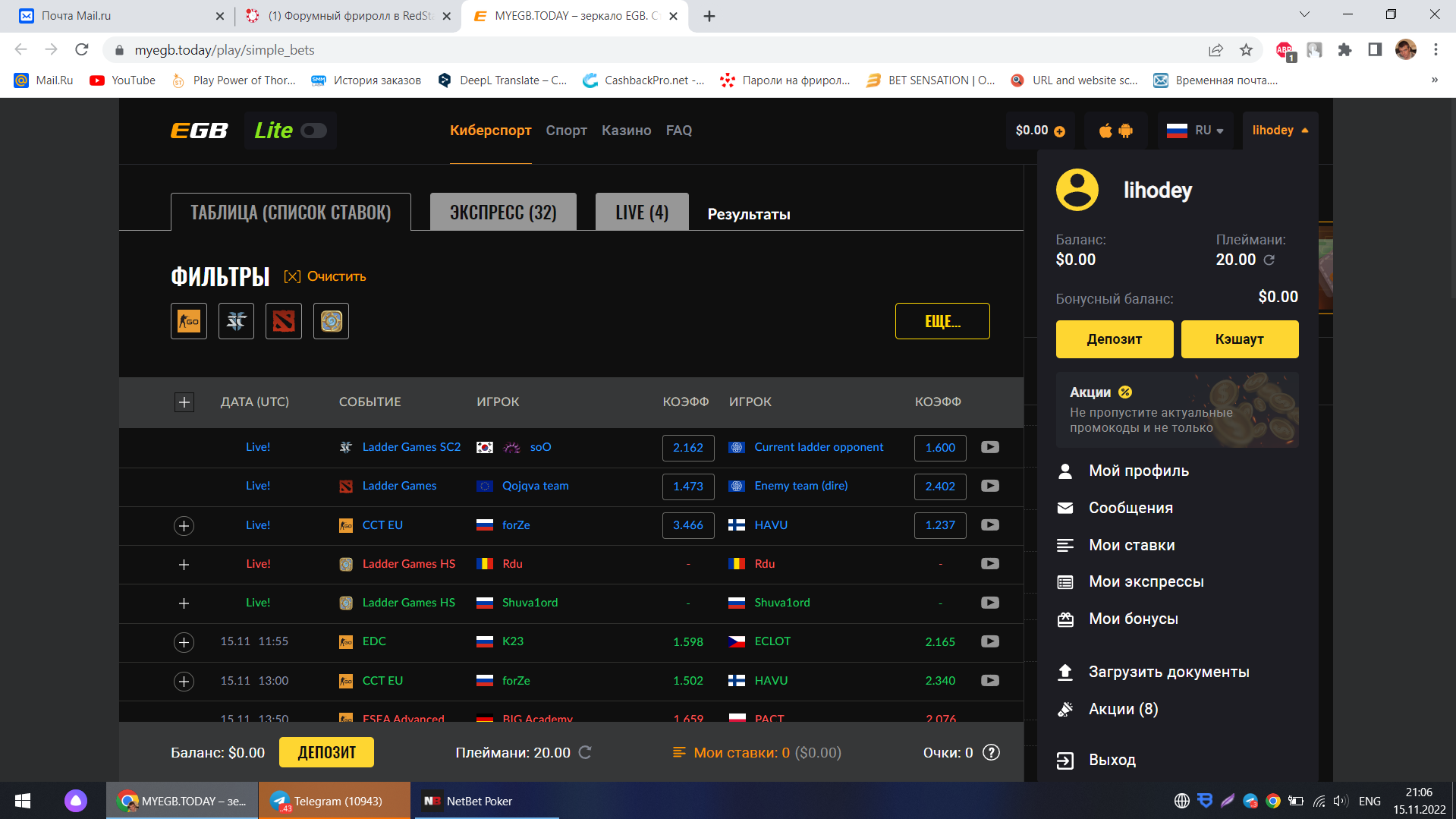This screenshot has height=819, width=1456.
Task: Click the ДЕПОЗИТ button in bottom bar
Action: point(326,752)
